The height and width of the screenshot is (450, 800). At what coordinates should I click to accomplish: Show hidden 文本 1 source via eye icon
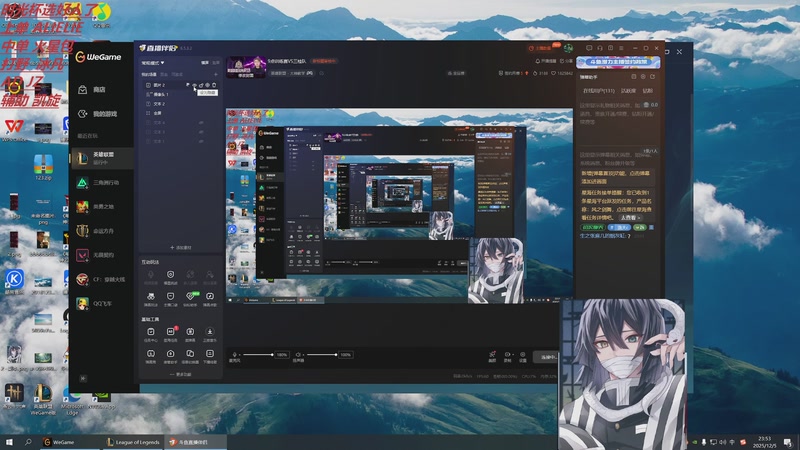201,141
